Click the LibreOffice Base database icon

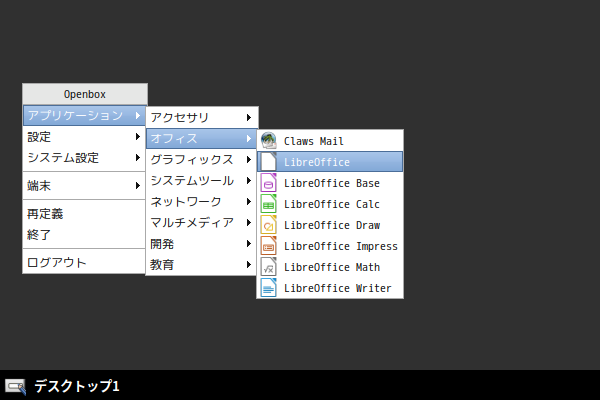269,183
